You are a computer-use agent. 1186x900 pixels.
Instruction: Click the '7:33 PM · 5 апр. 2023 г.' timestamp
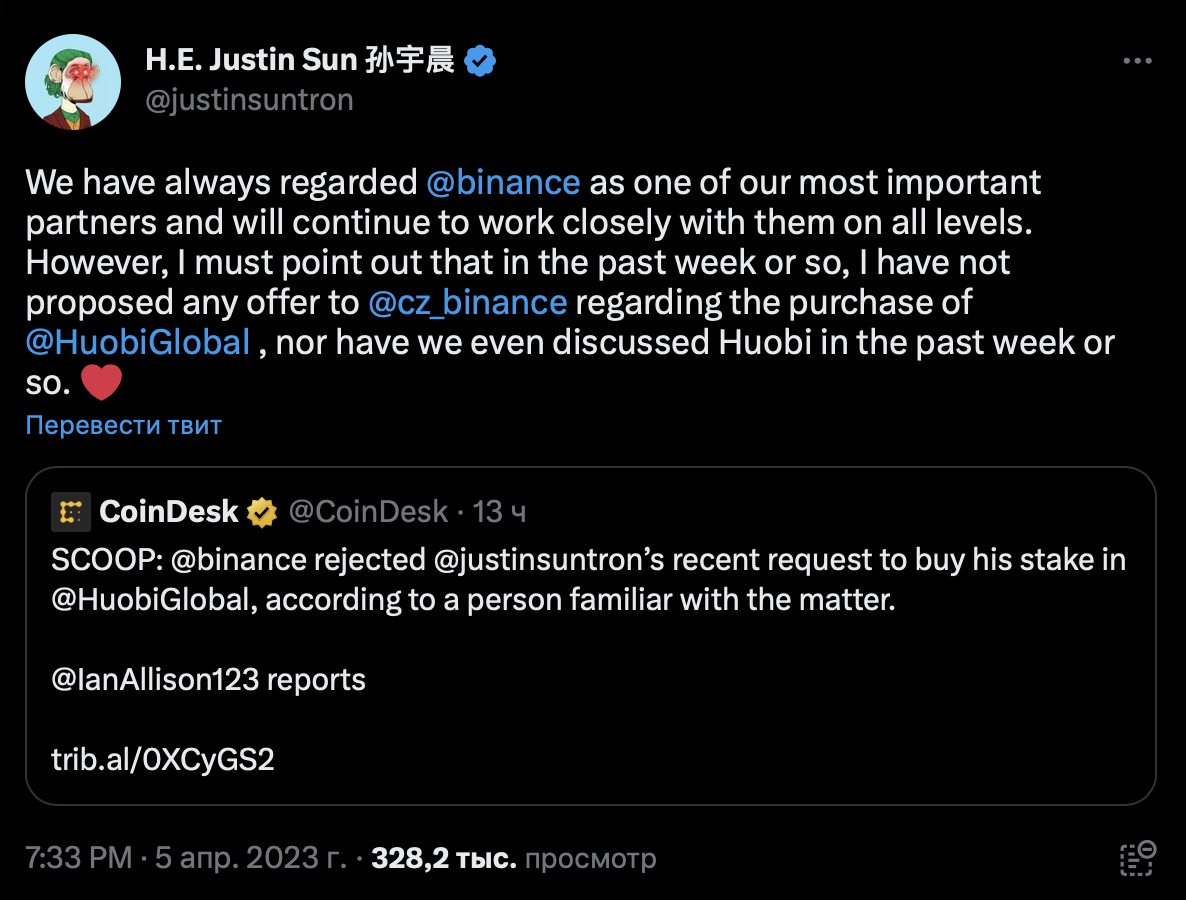coord(186,858)
